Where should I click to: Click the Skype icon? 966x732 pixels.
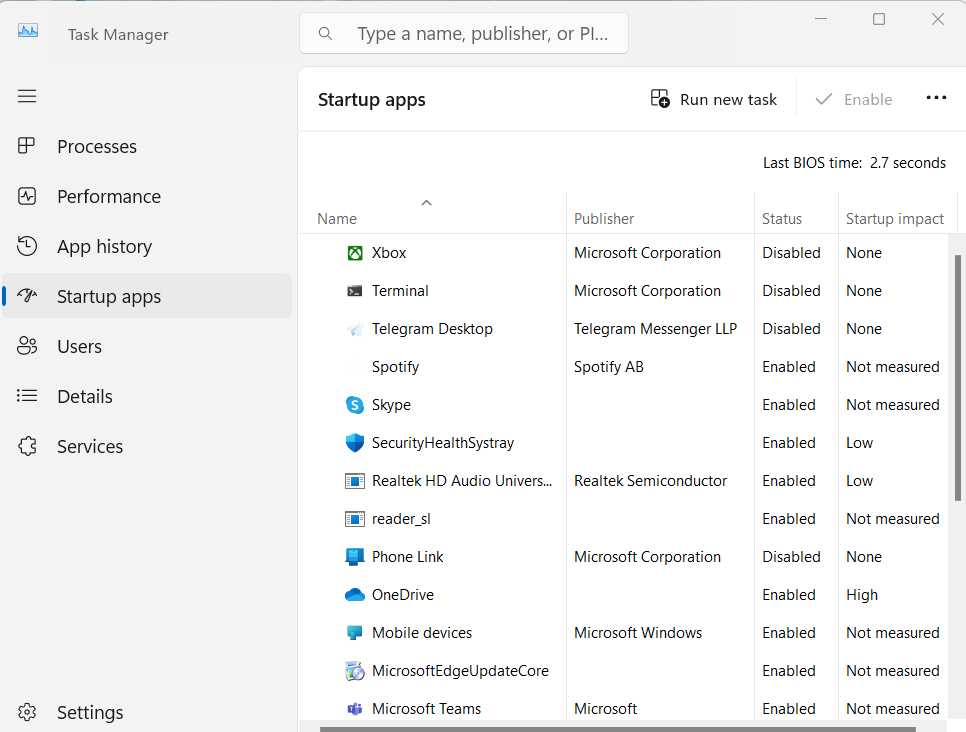tap(355, 405)
